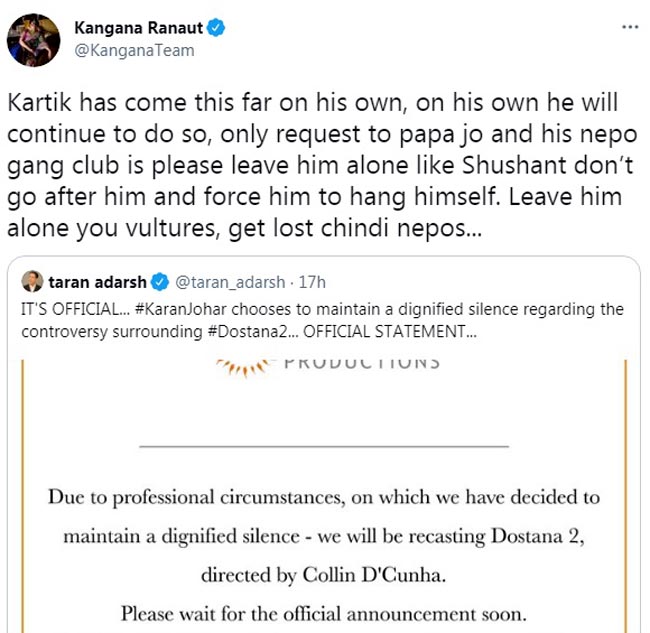Viewport: 650px width, 633px height.
Task: Click taran adarsh's small avatar
Action: point(33,281)
